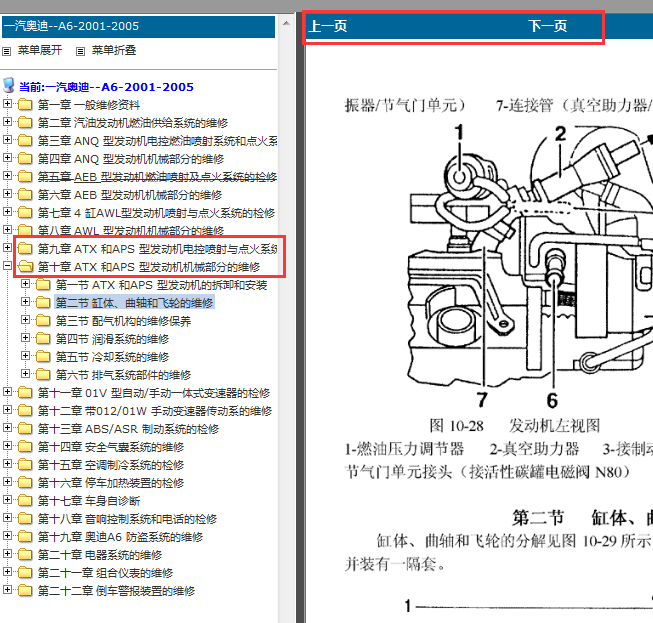Select 第二十二章 倒车警报装置的维修
Viewport: 653px width, 623px height.
pos(116,591)
